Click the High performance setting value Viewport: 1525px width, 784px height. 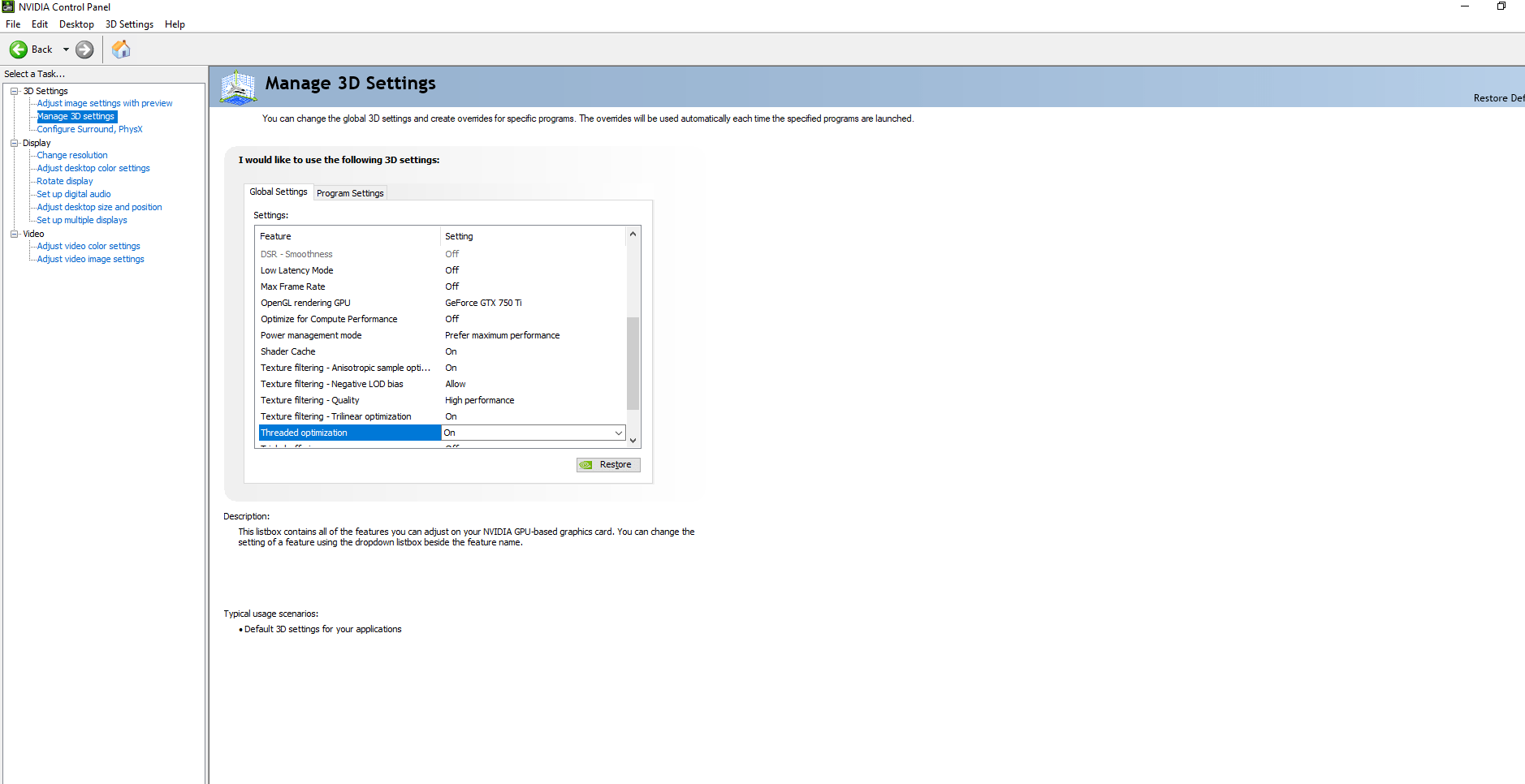[479, 400]
